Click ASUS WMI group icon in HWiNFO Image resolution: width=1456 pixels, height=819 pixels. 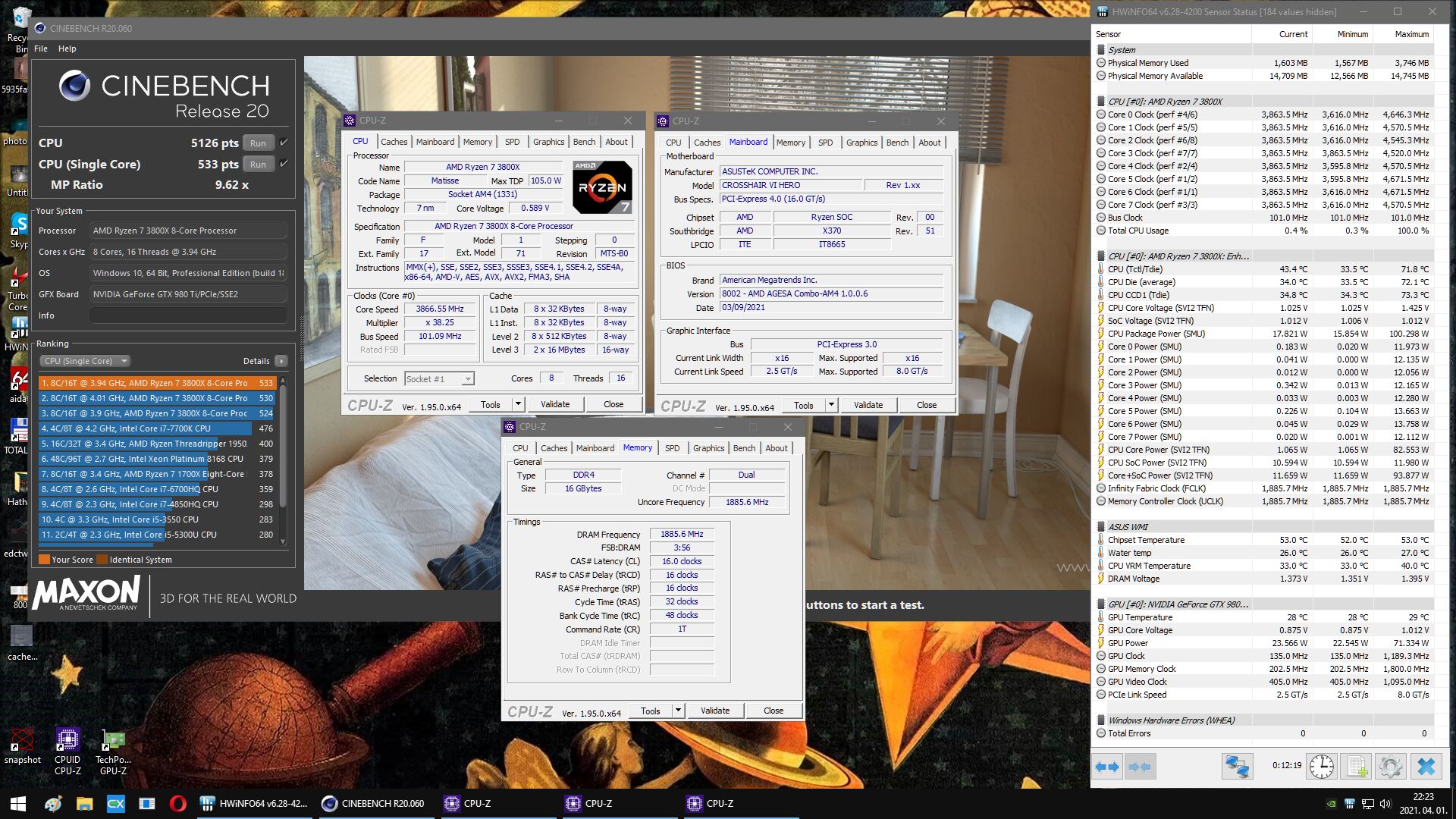(x=1101, y=526)
